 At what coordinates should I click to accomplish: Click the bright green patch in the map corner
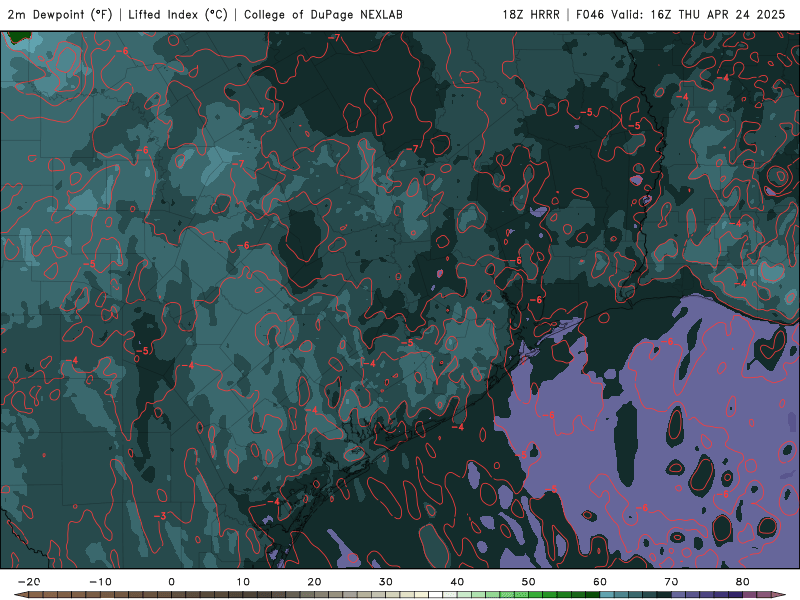pos(18,37)
